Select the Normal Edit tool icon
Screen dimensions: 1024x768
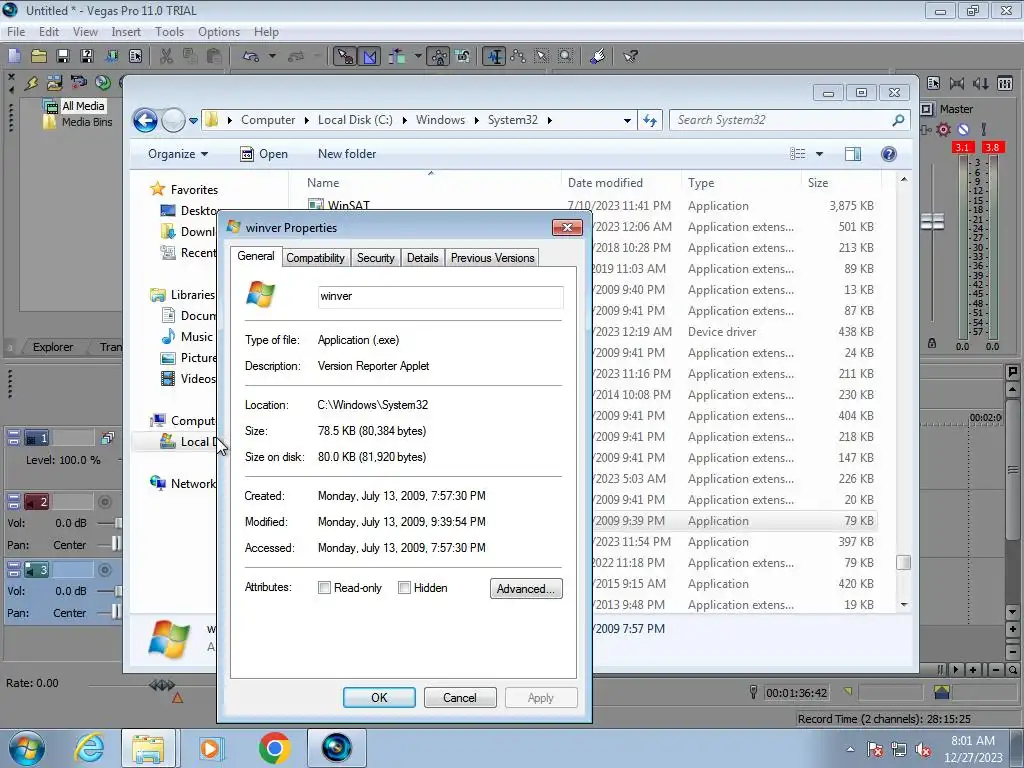(494, 56)
